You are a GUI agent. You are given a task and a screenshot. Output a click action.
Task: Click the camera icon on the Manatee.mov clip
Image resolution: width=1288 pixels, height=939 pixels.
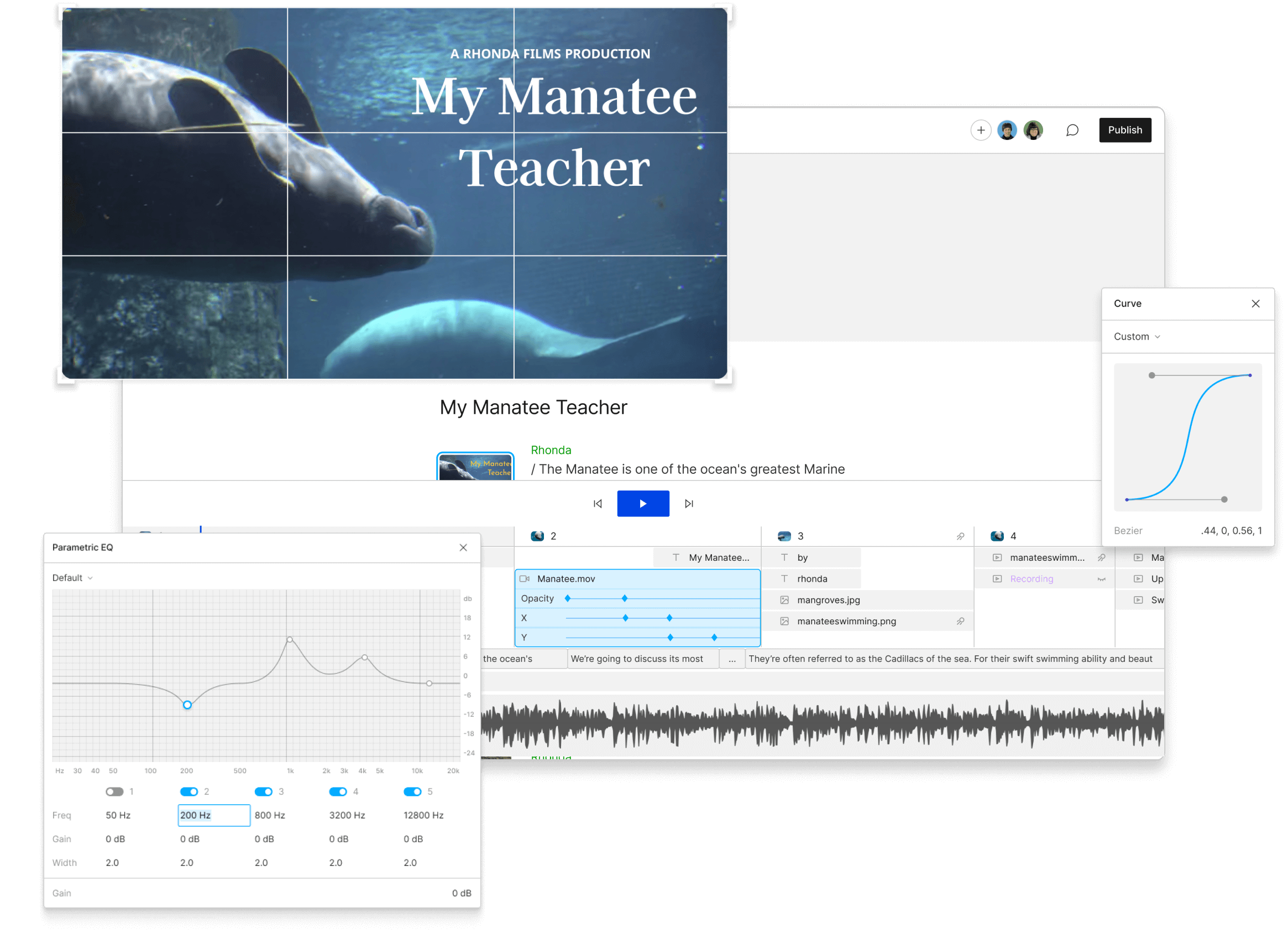pos(525,579)
